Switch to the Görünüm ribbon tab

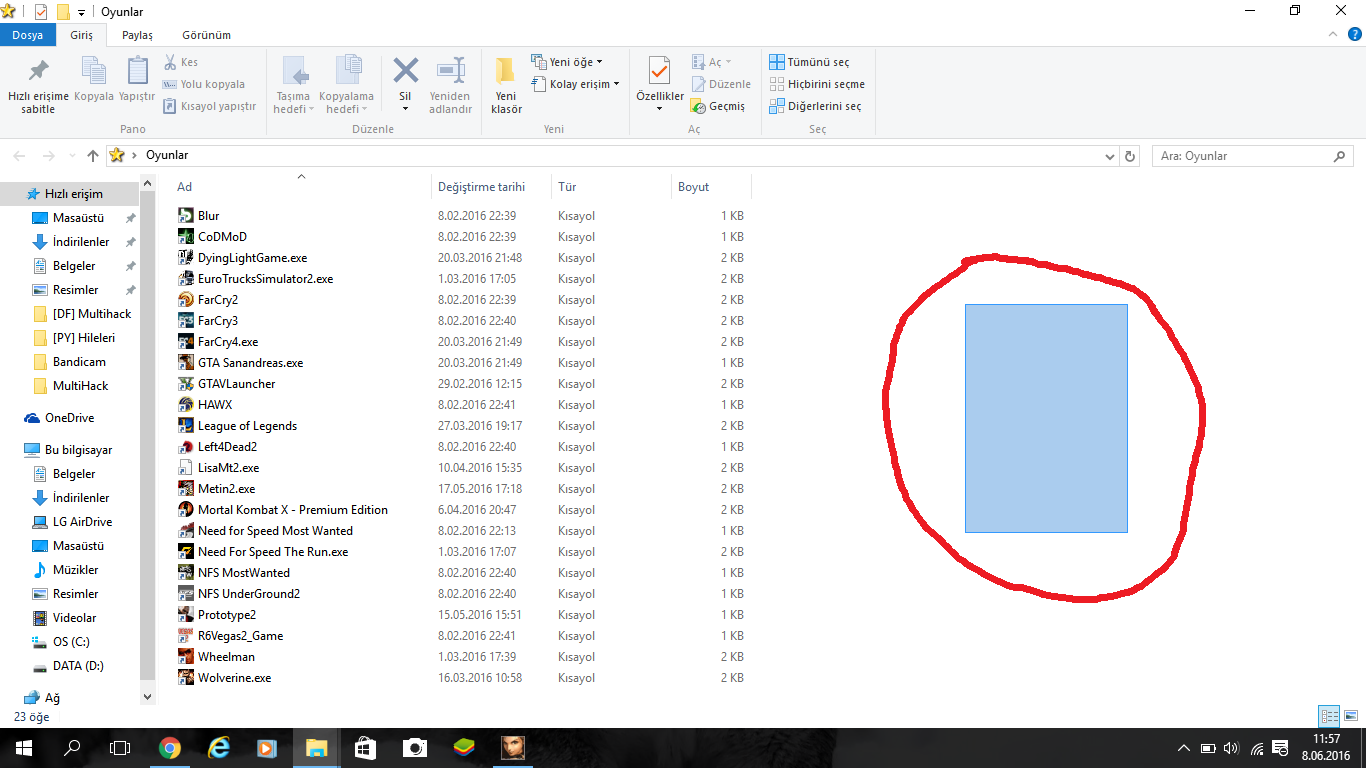(x=206, y=35)
